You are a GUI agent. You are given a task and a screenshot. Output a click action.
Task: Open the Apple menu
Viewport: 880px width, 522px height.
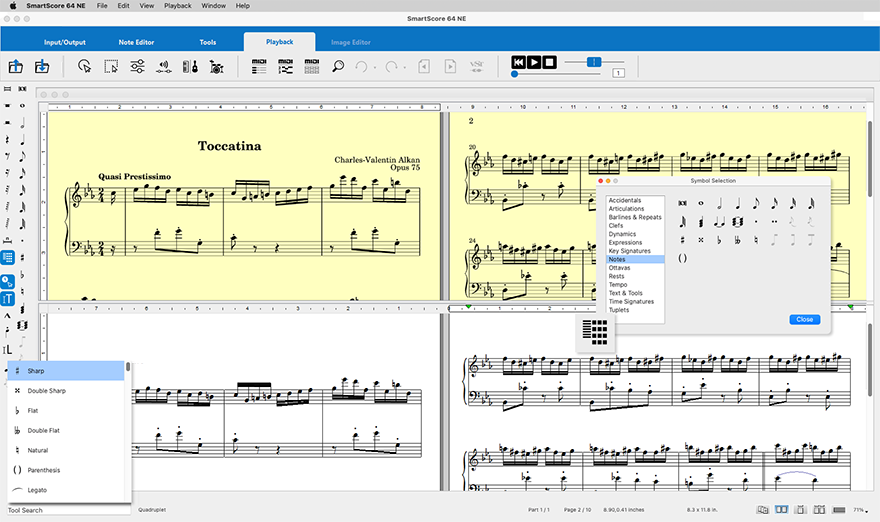(x=12, y=6)
